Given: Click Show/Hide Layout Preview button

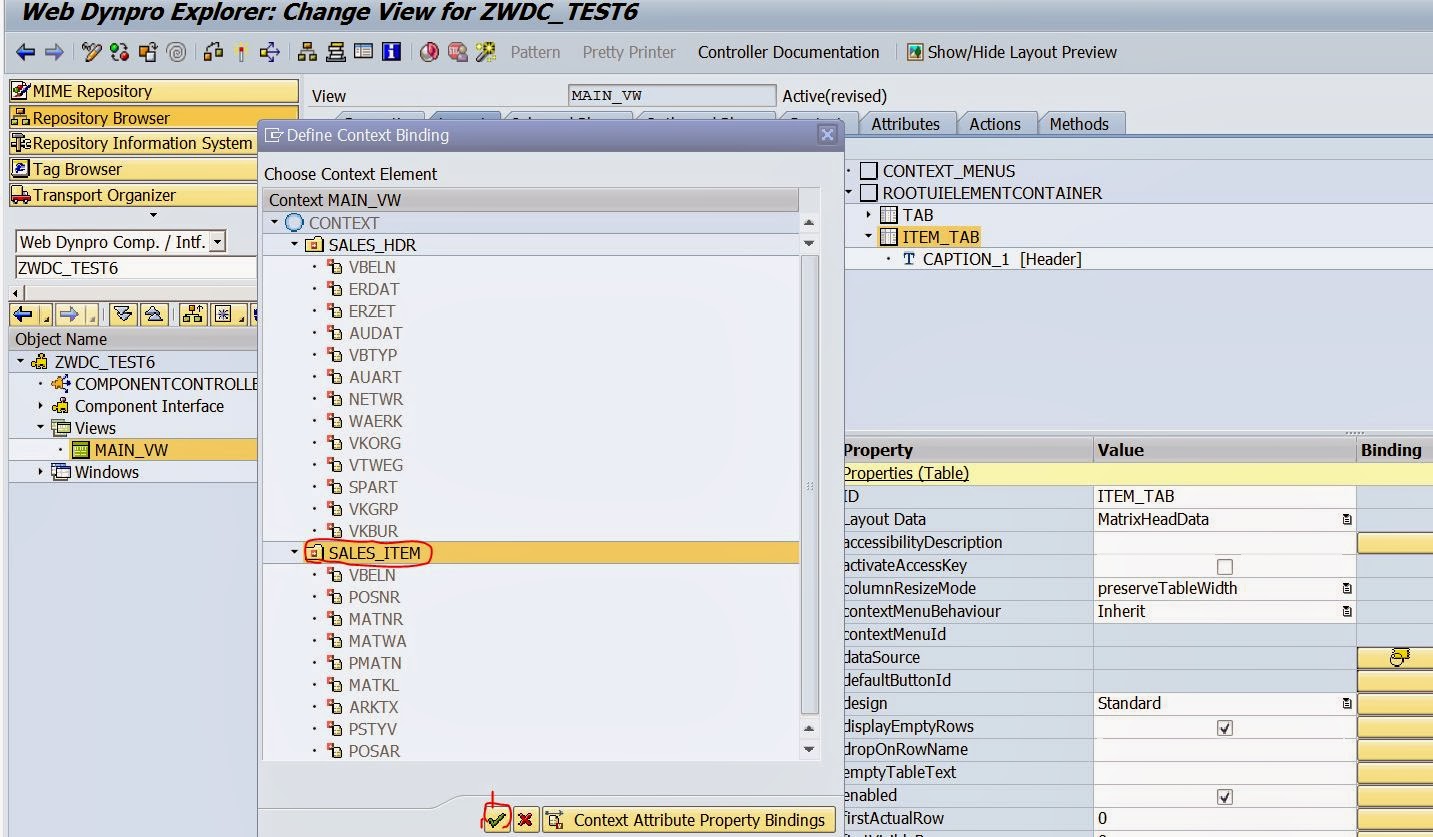Looking at the screenshot, I should pos(1011,52).
